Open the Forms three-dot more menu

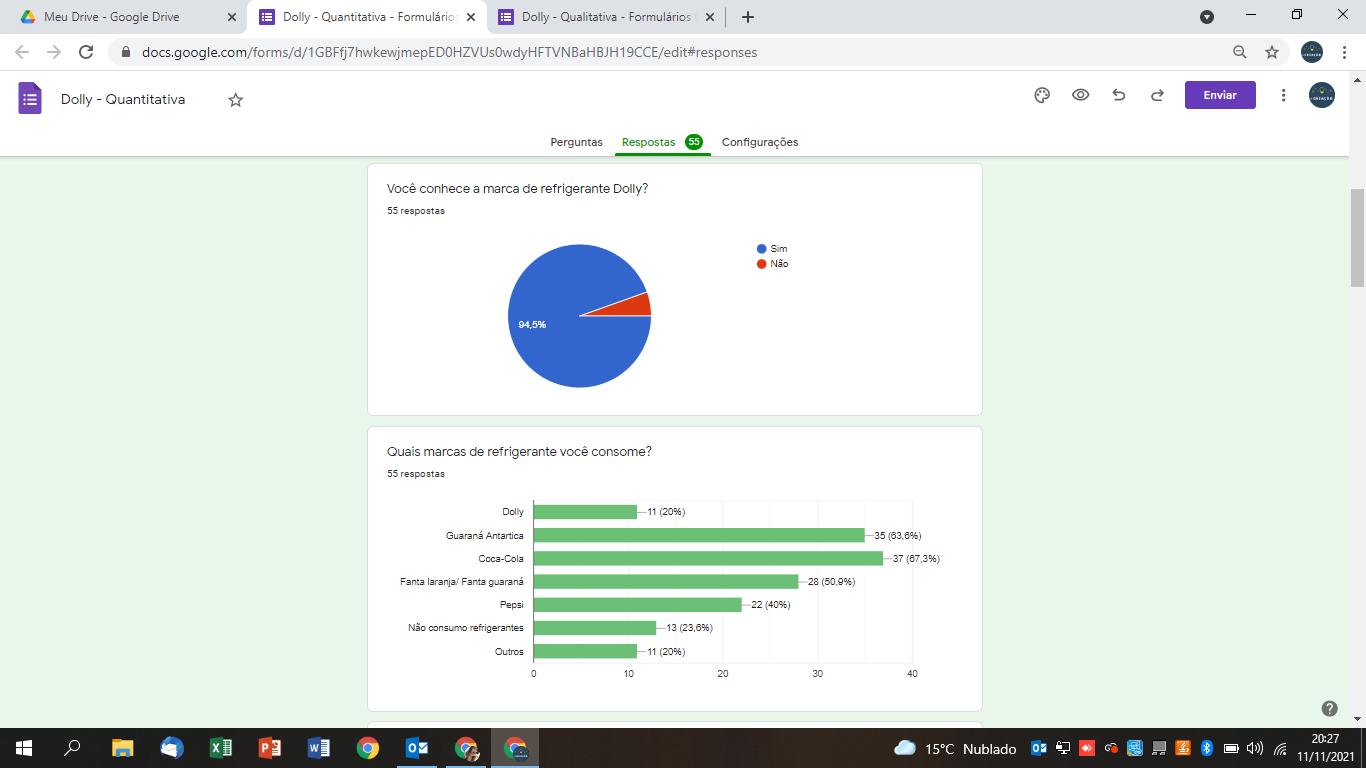1283,95
